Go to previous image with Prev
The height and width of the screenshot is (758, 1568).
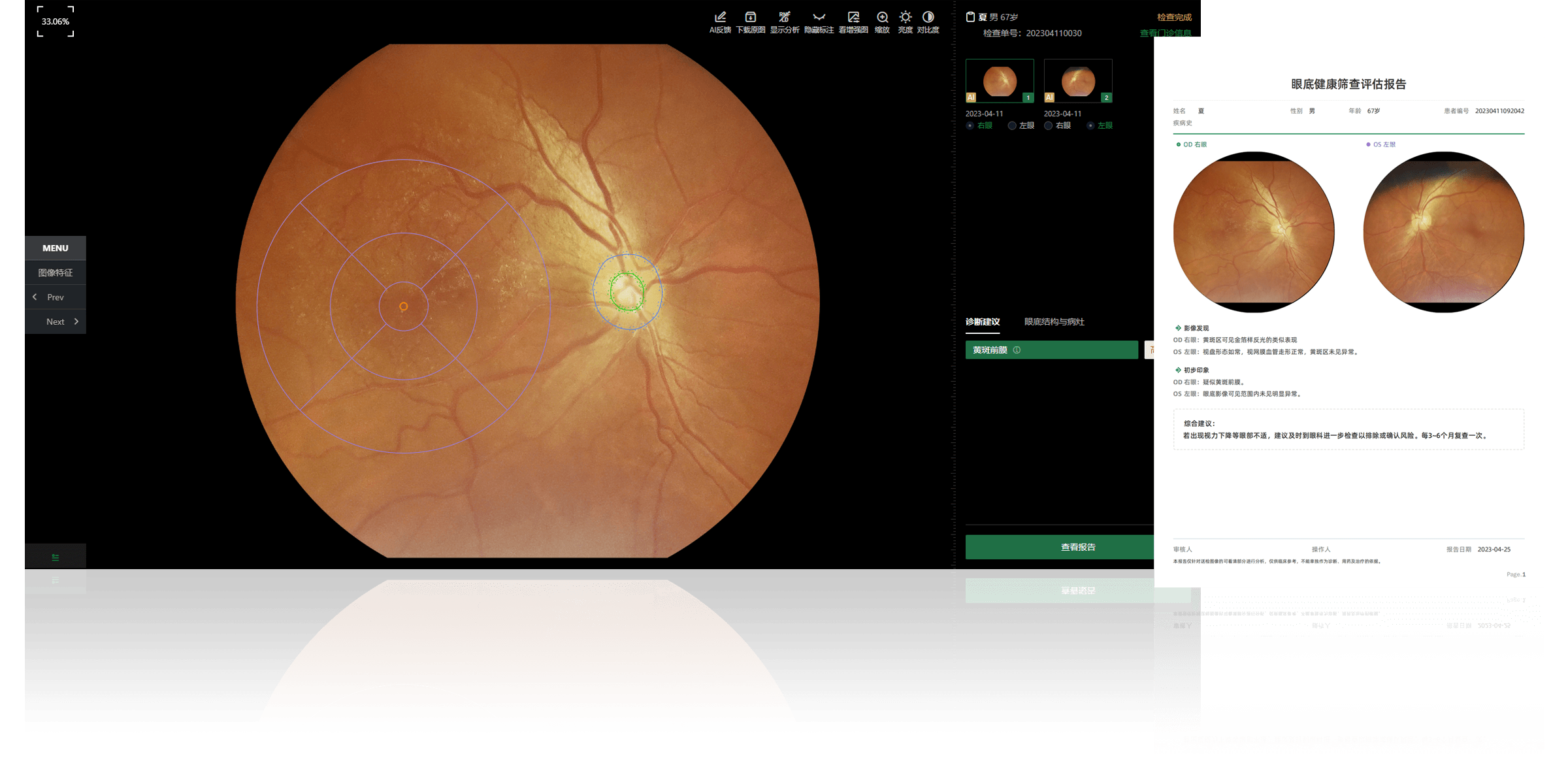[x=56, y=297]
